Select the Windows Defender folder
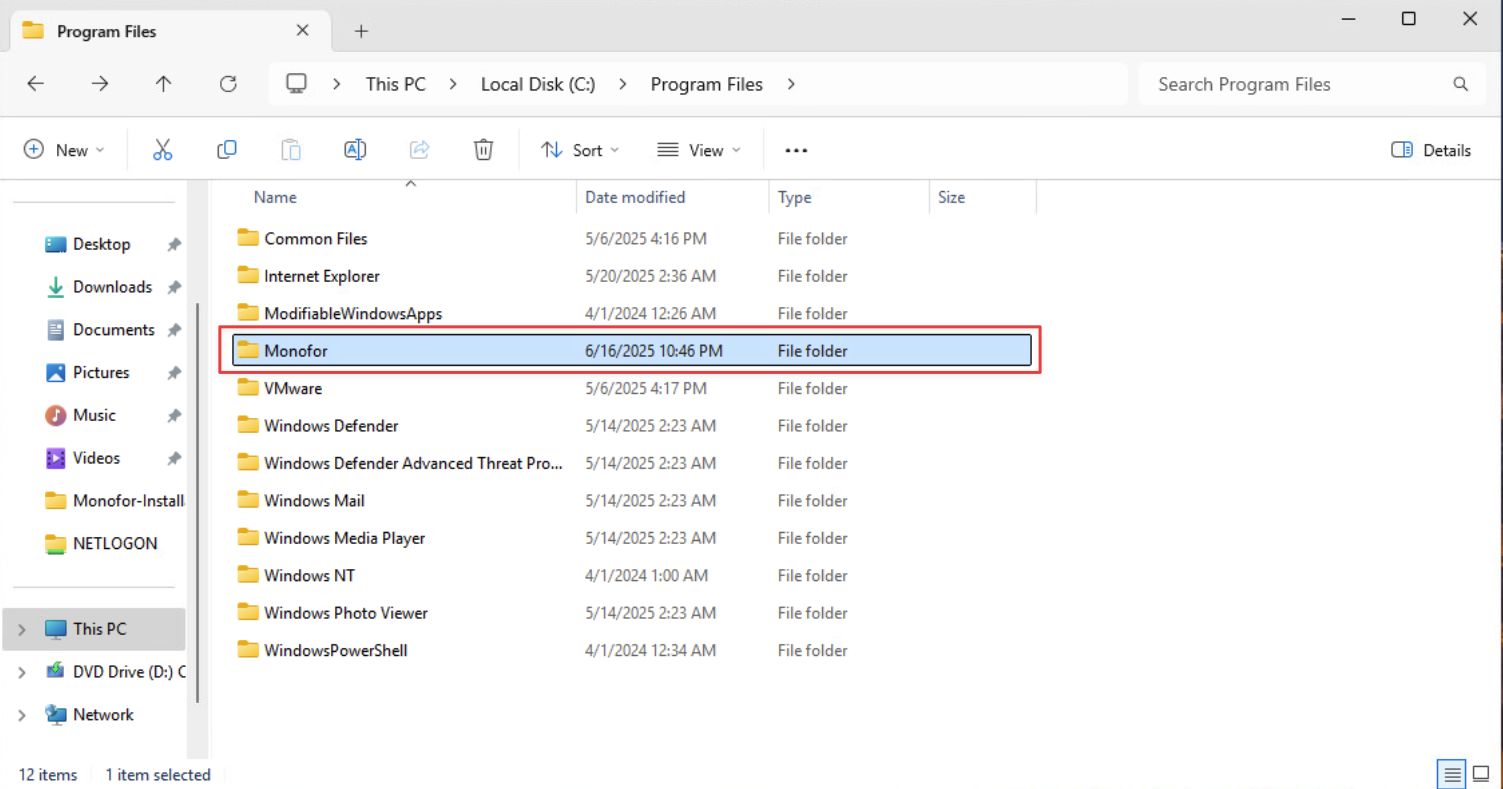 coord(331,426)
